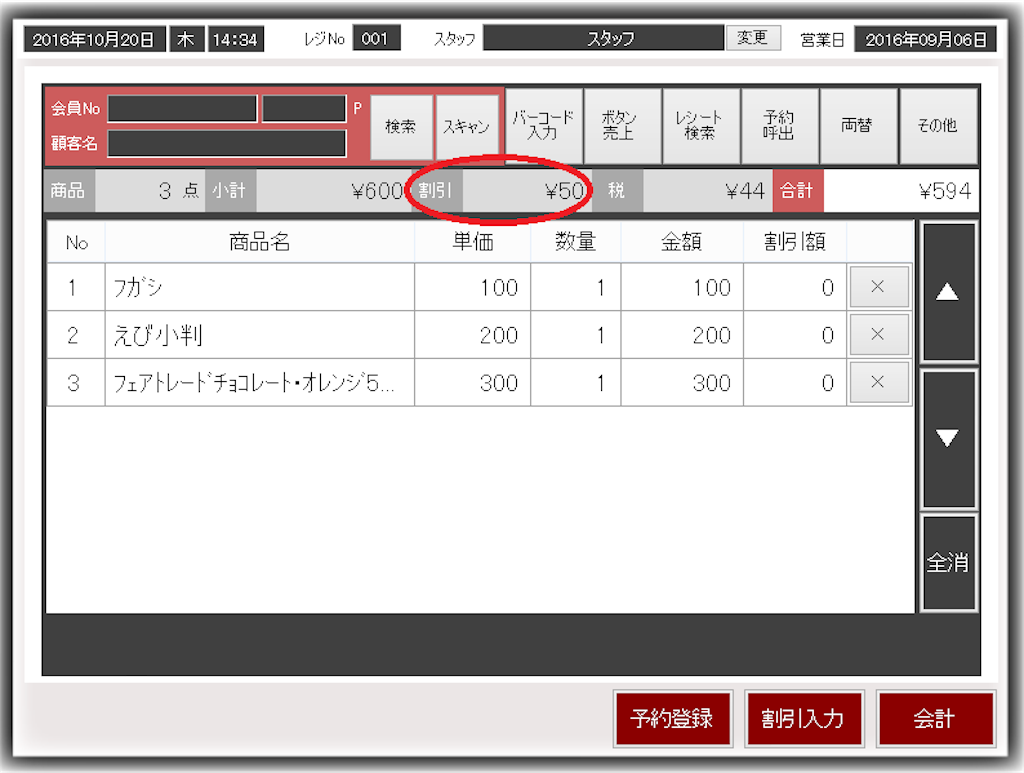Select ボタン売上 (button sales)
Image resolution: width=1024 pixels, height=773 pixels.
tap(622, 126)
